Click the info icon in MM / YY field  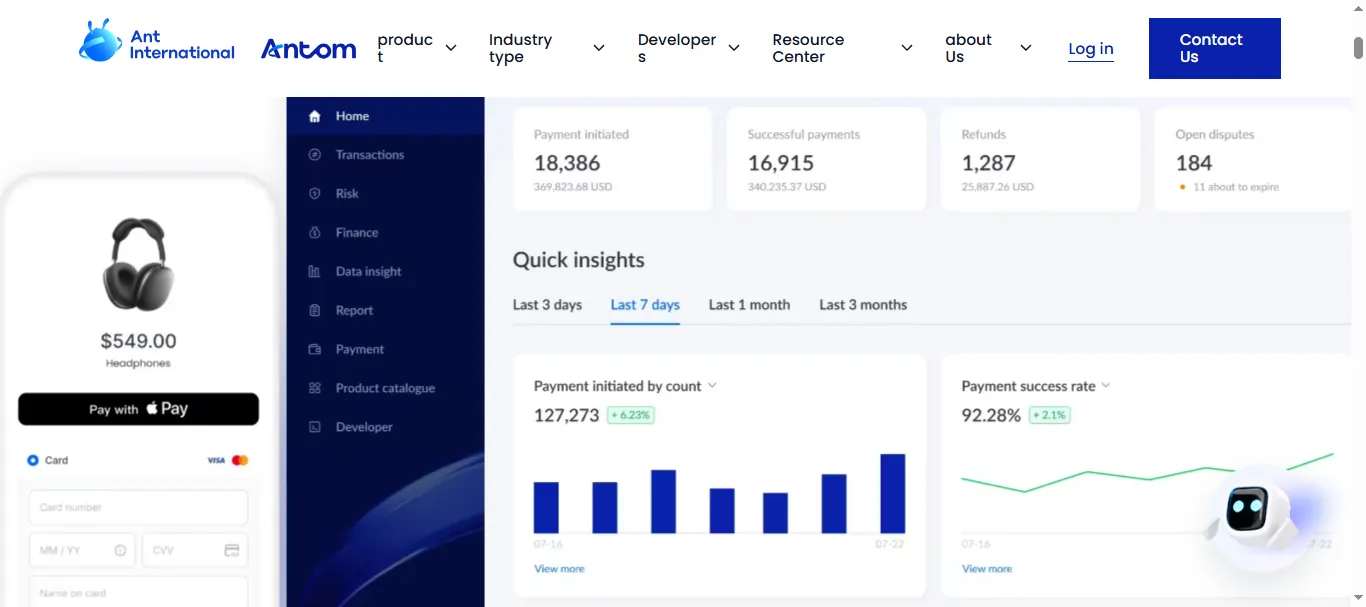tap(120, 550)
